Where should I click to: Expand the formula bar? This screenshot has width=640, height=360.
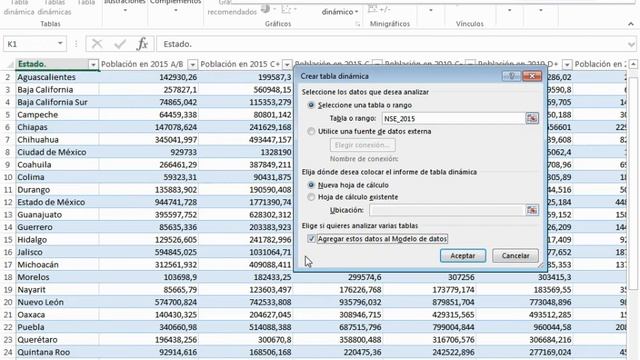click(x=631, y=44)
